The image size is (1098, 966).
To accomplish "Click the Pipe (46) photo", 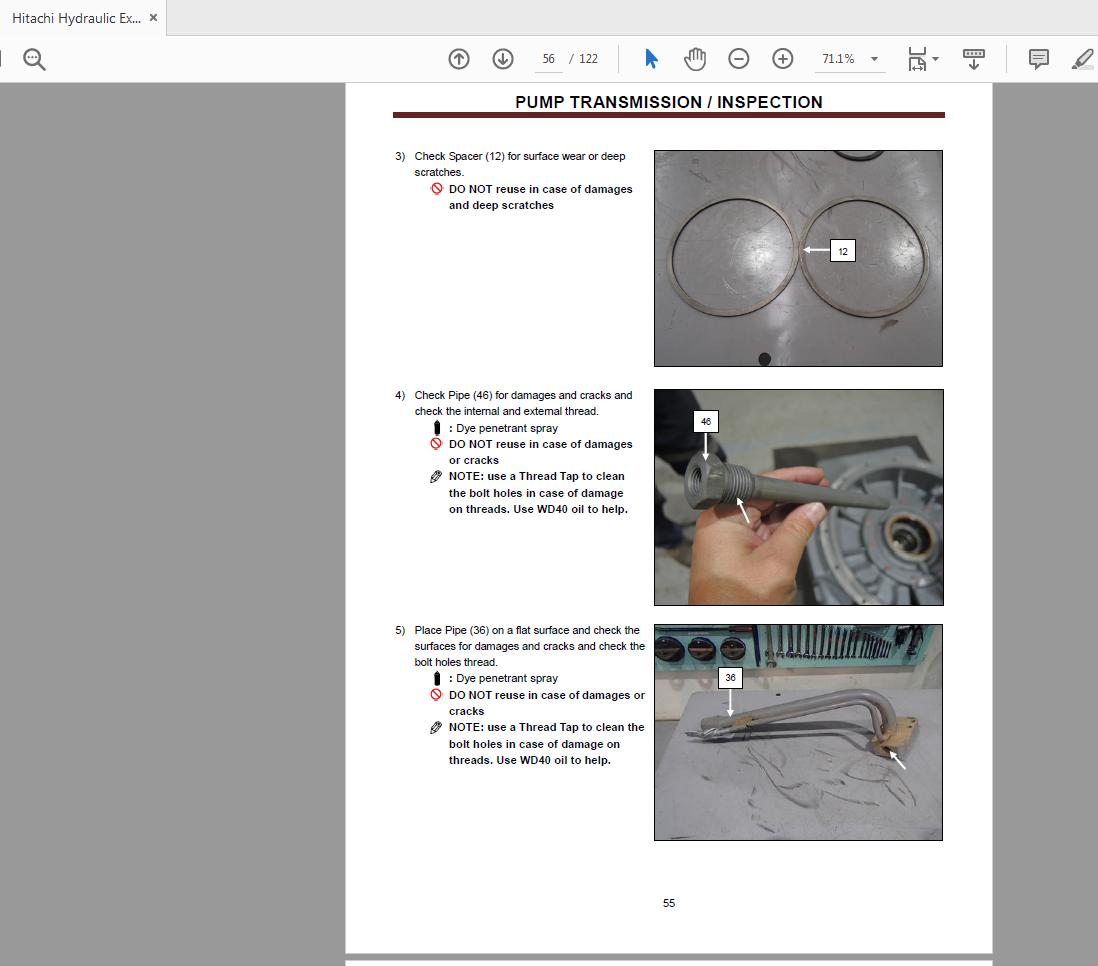I will click(x=798, y=497).
